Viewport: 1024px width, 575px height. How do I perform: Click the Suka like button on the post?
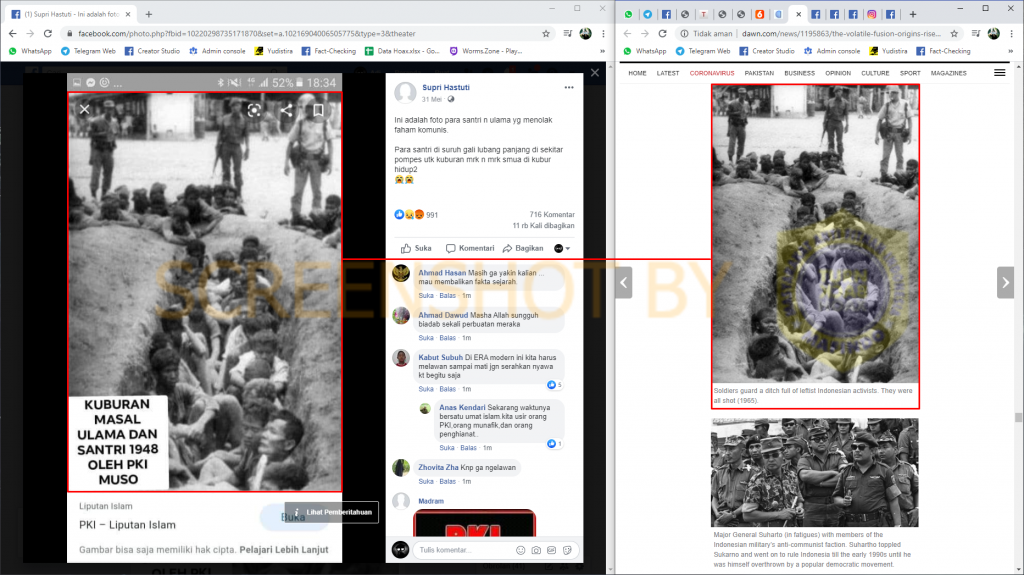[416, 248]
